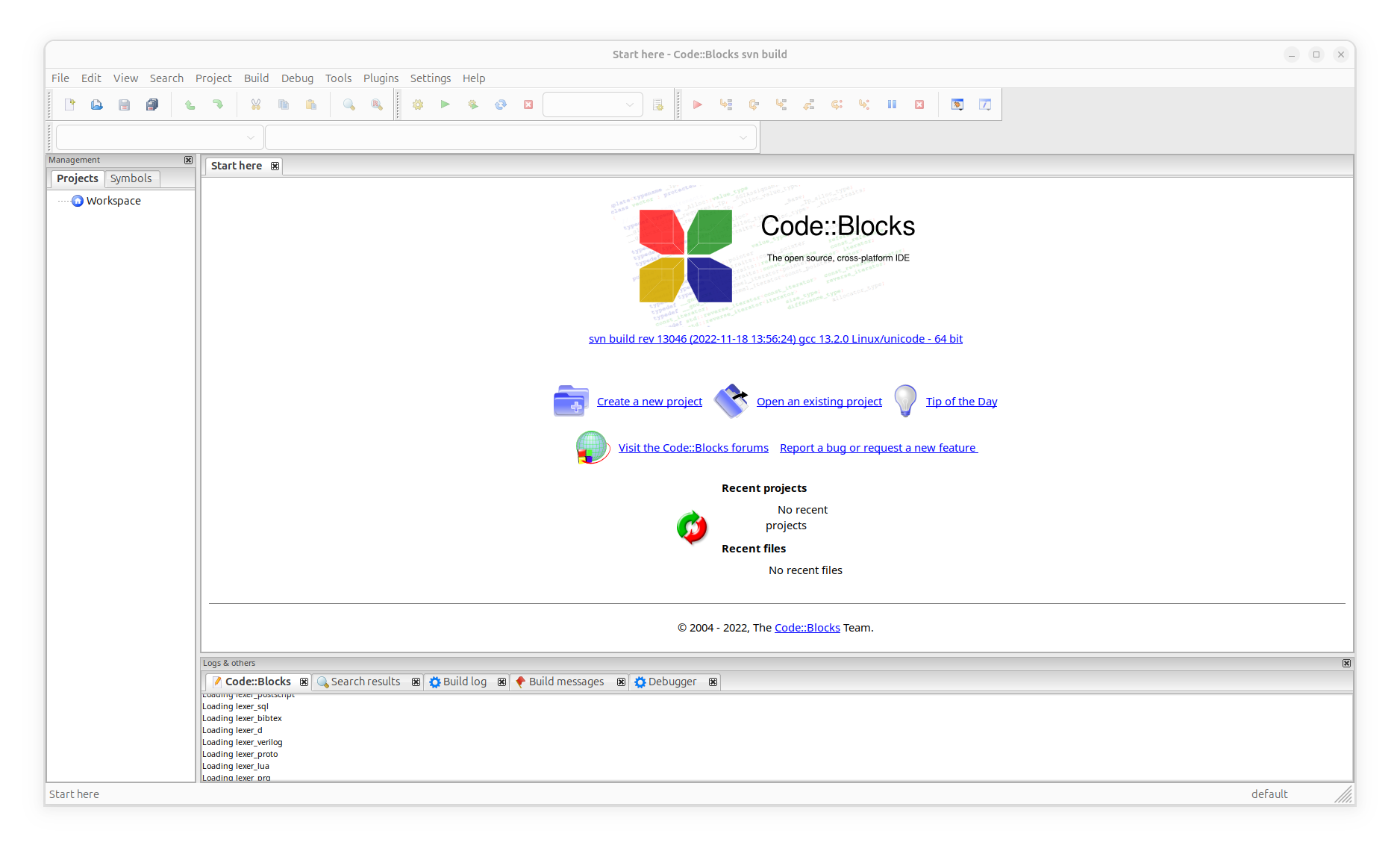This screenshot has width=1400, height=854.
Task: Close the Logs & others panel
Action: tap(1346, 663)
